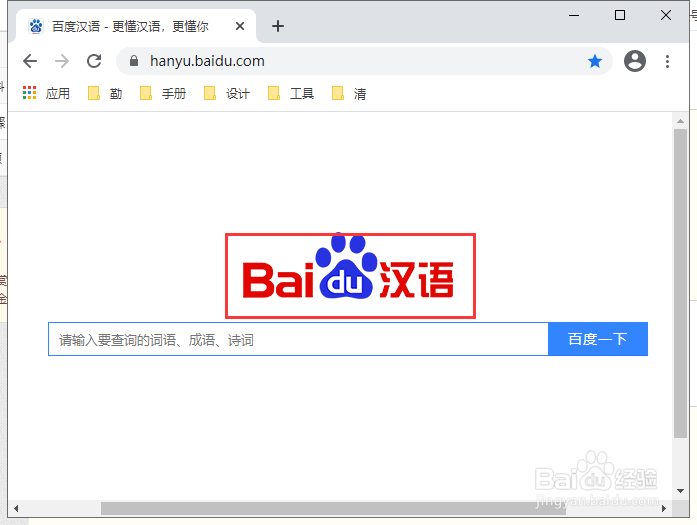Open the 清 bookmark folder
The image size is (697, 525).
point(349,93)
